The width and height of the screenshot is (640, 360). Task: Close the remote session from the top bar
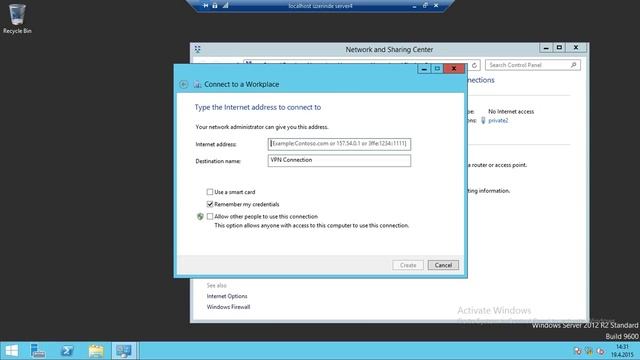(436, 6)
